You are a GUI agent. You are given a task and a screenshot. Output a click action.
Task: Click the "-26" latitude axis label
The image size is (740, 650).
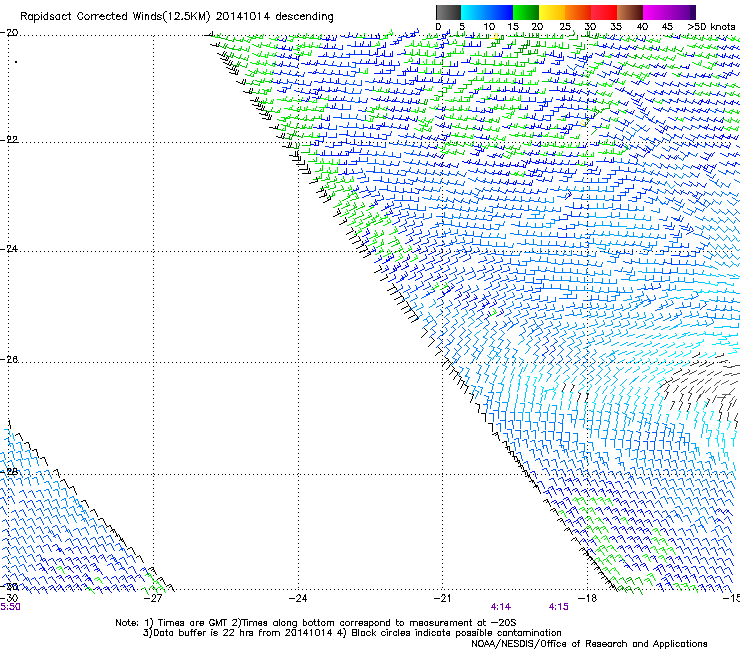9,360
